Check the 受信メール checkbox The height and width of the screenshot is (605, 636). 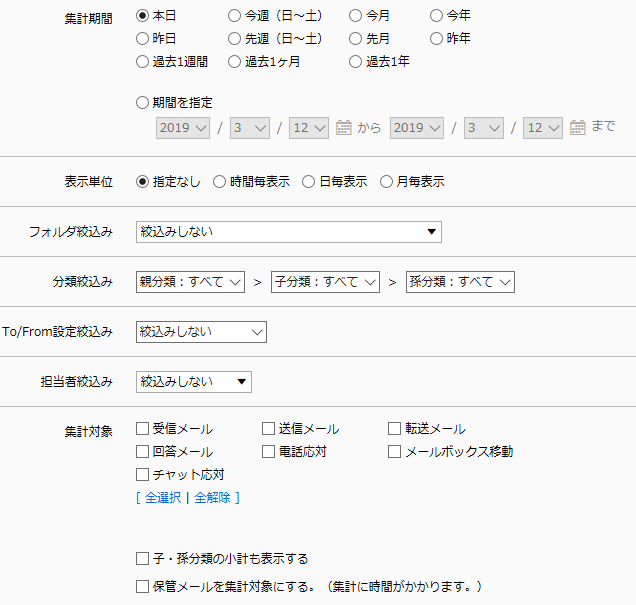(x=142, y=429)
